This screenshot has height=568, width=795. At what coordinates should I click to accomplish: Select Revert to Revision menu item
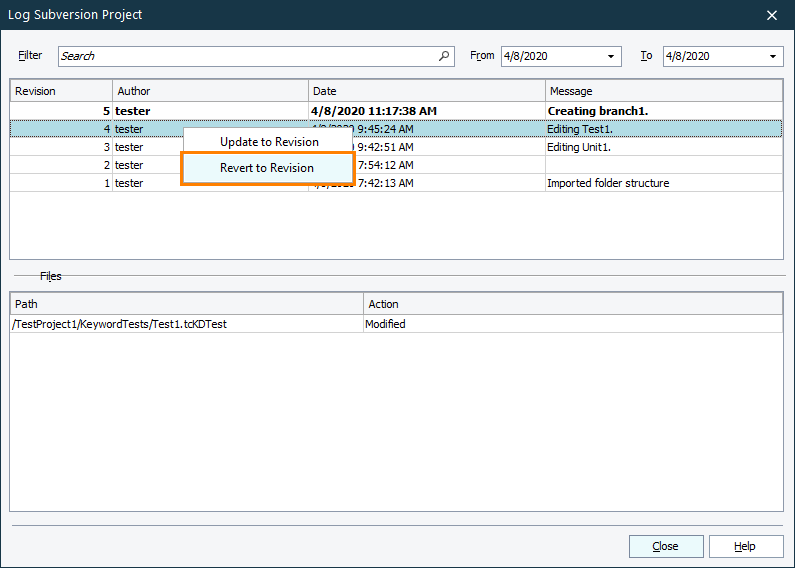(x=267, y=168)
